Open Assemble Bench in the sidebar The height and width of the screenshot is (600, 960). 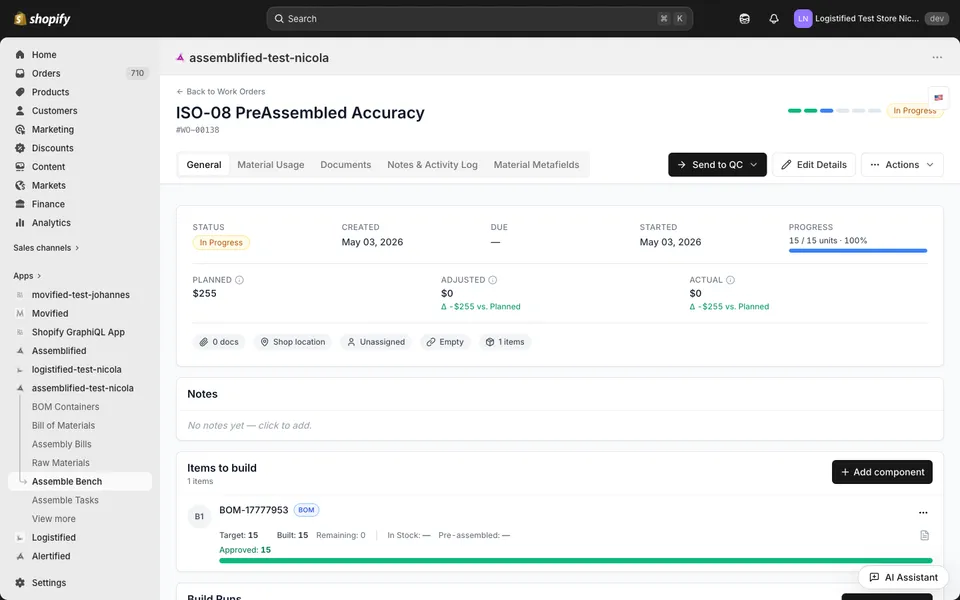[x=80, y=481]
